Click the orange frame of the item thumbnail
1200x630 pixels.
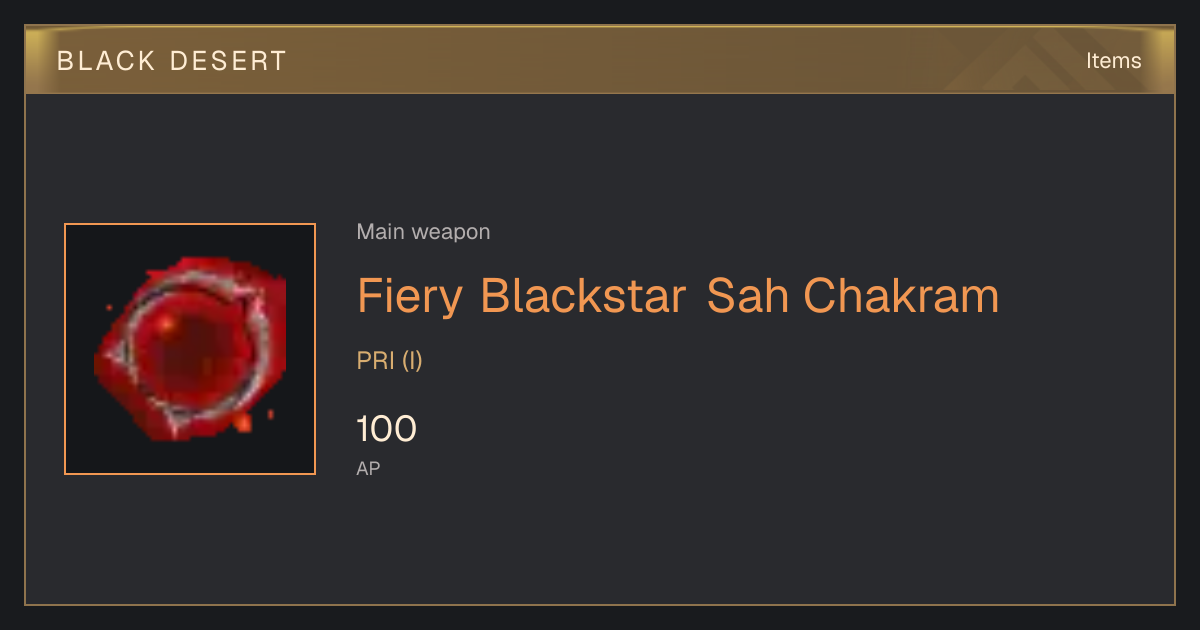tap(190, 224)
